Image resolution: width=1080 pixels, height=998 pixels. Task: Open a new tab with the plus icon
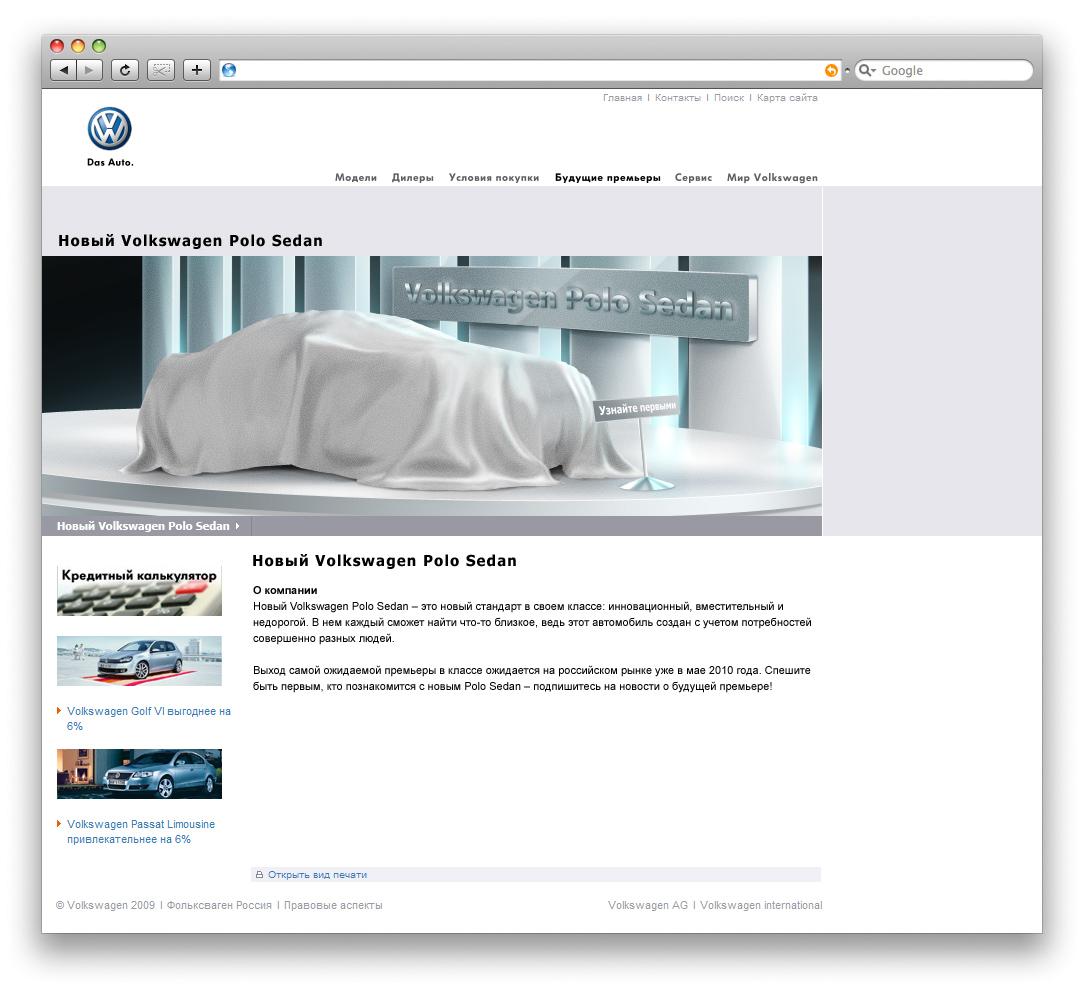pos(196,70)
